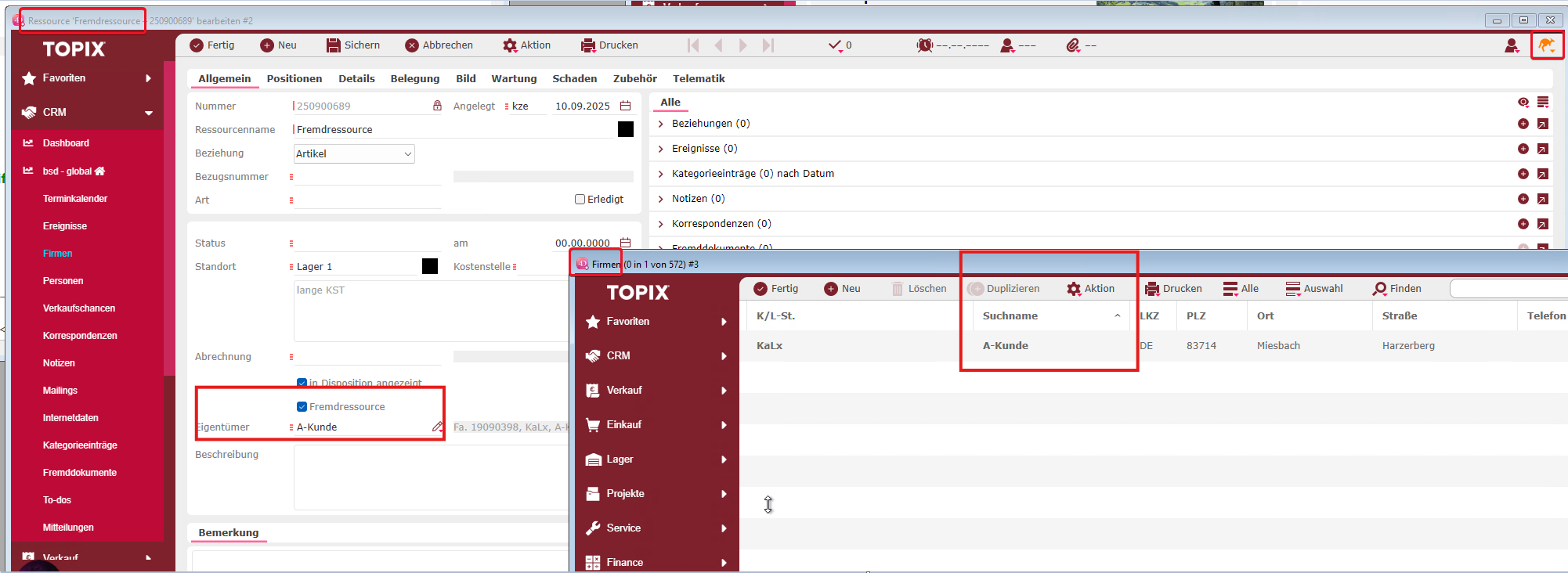Open Ereignisse list in new window arrow
This screenshot has width=1568, height=573.
[1542, 149]
